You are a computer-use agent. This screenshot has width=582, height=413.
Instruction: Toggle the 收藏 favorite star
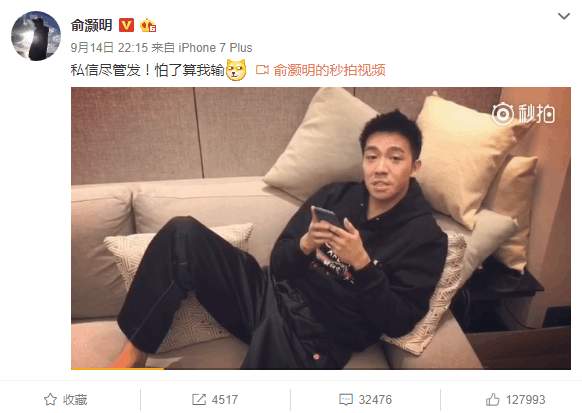coord(50,399)
